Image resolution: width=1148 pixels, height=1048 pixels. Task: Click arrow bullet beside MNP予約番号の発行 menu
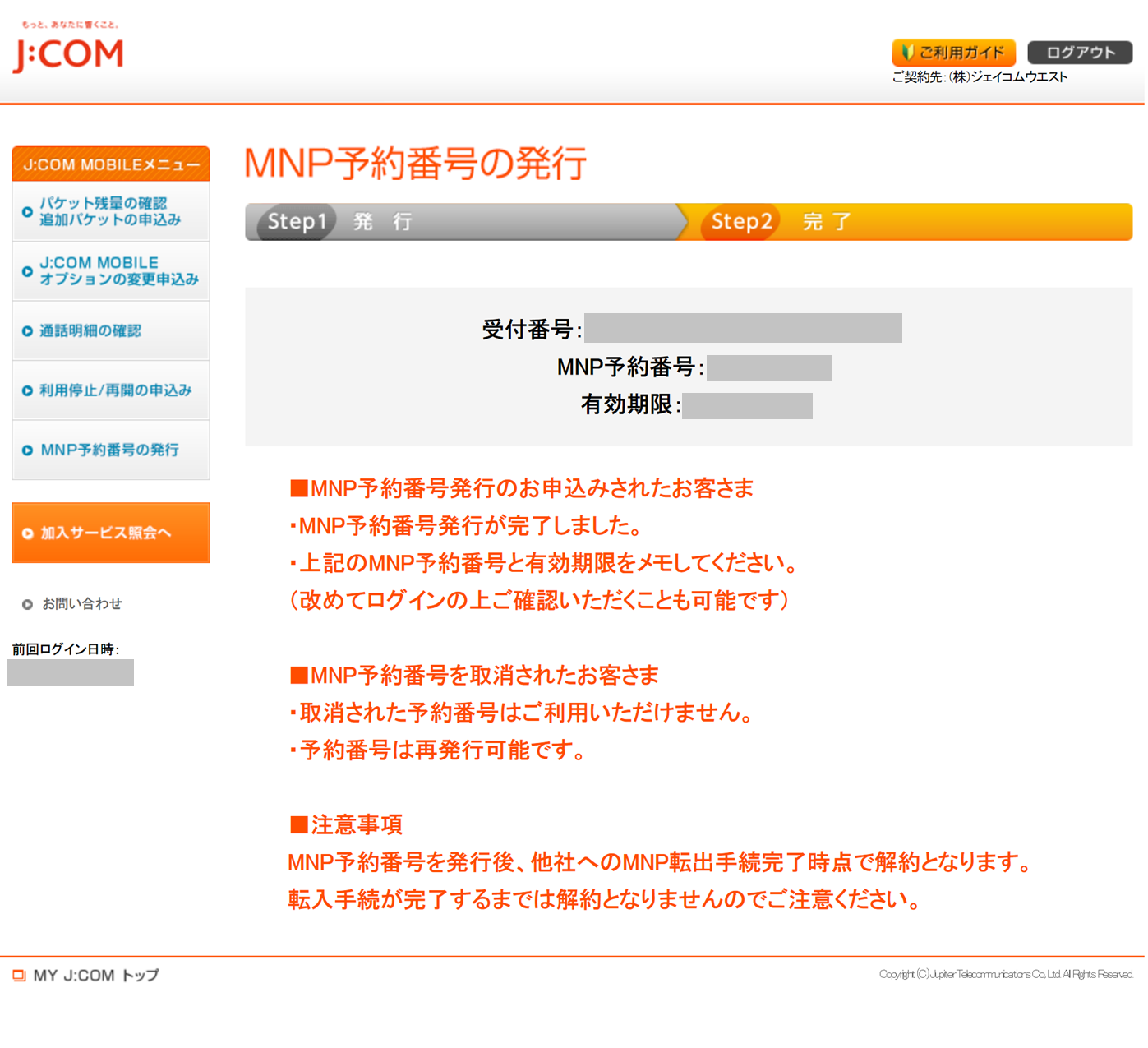[27, 450]
